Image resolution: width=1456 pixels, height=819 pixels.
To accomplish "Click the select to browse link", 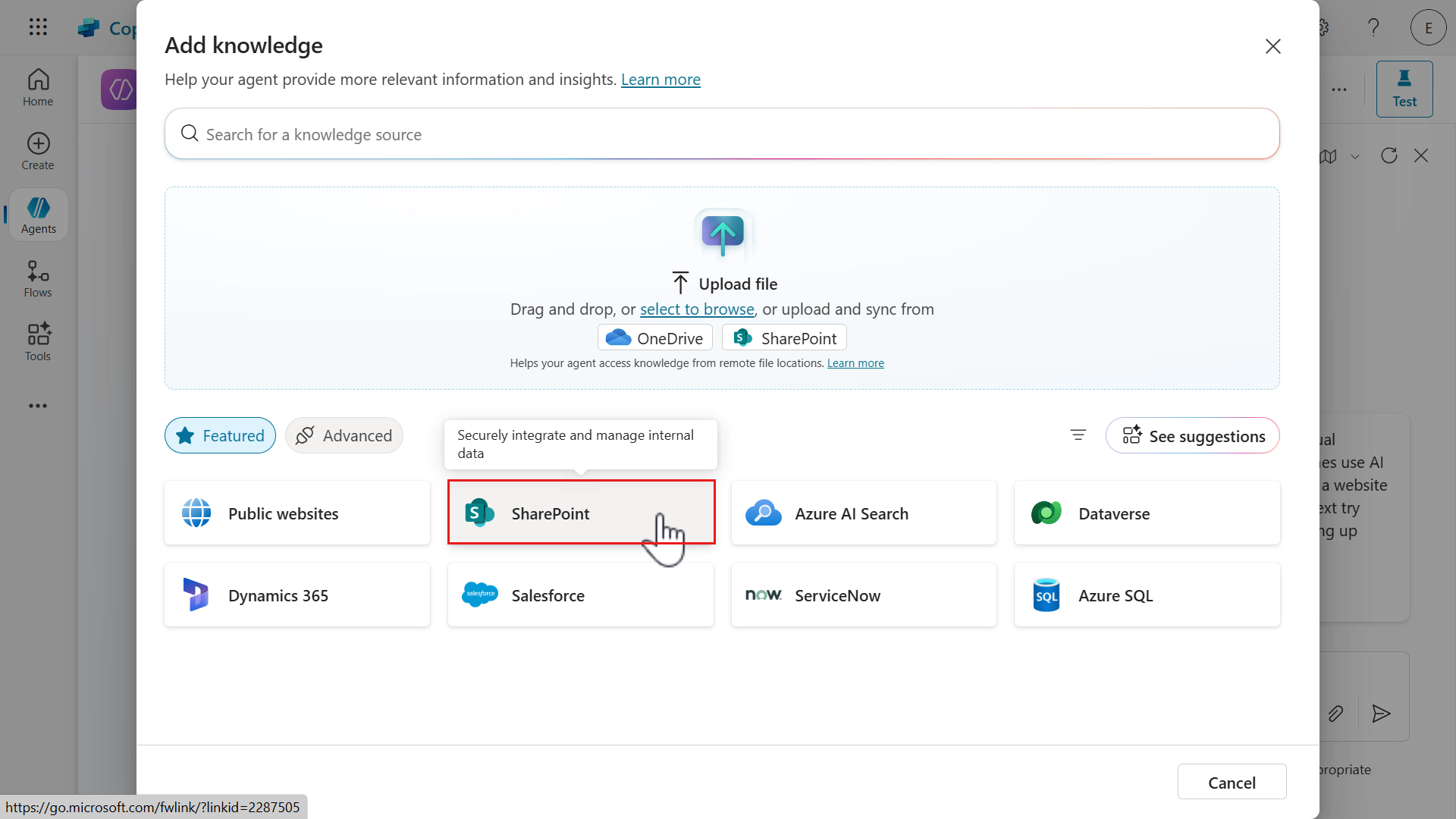I will point(697,309).
